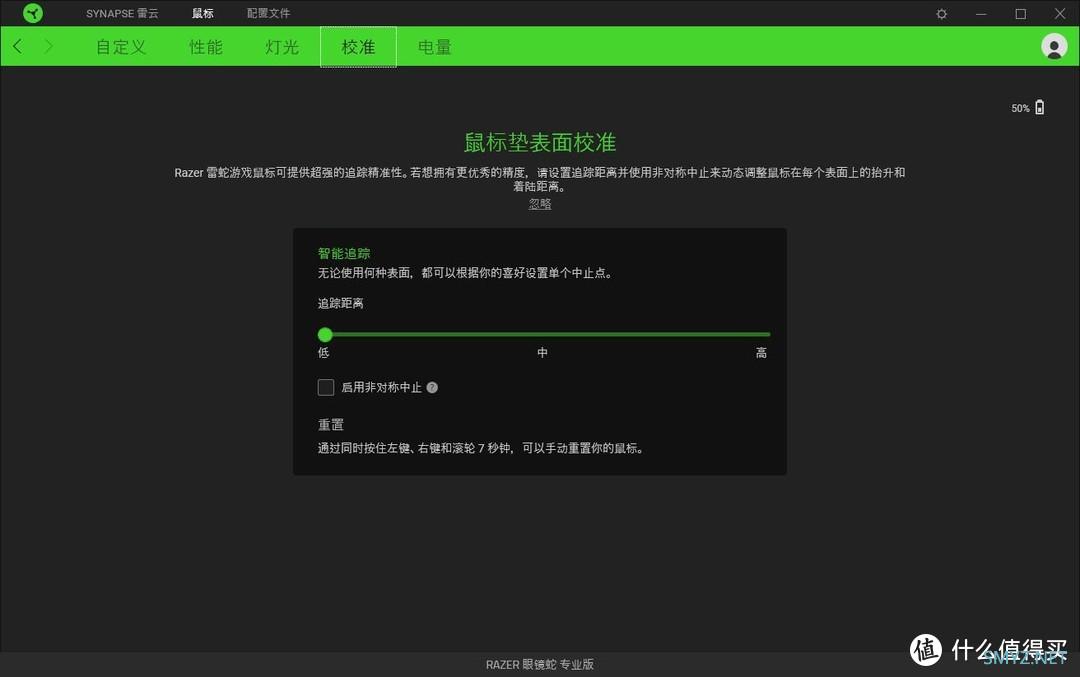
Task: Click the 50% battery percentage text
Action: (x=1020, y=108)
